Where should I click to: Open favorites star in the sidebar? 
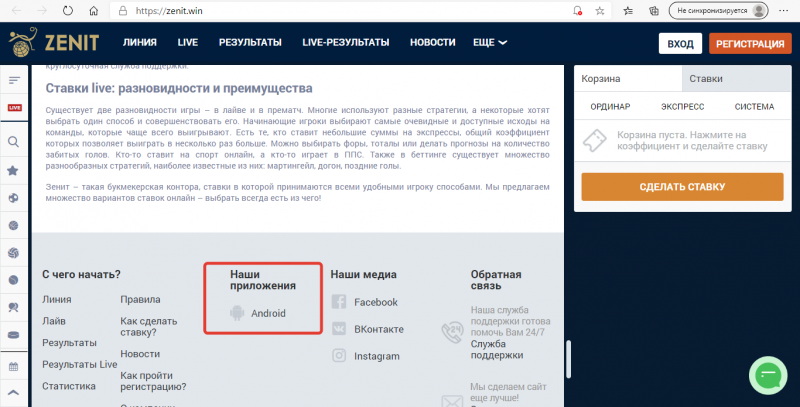[13, 170]
